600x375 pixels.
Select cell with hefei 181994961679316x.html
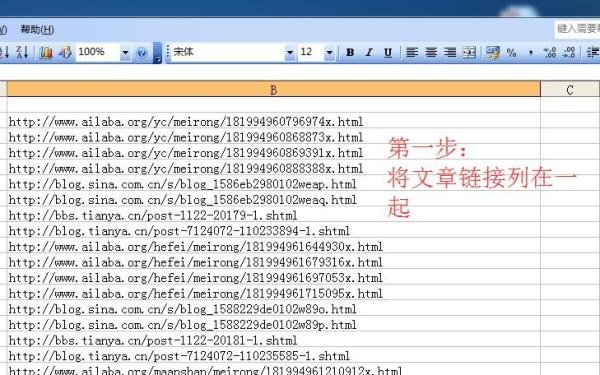274,262
